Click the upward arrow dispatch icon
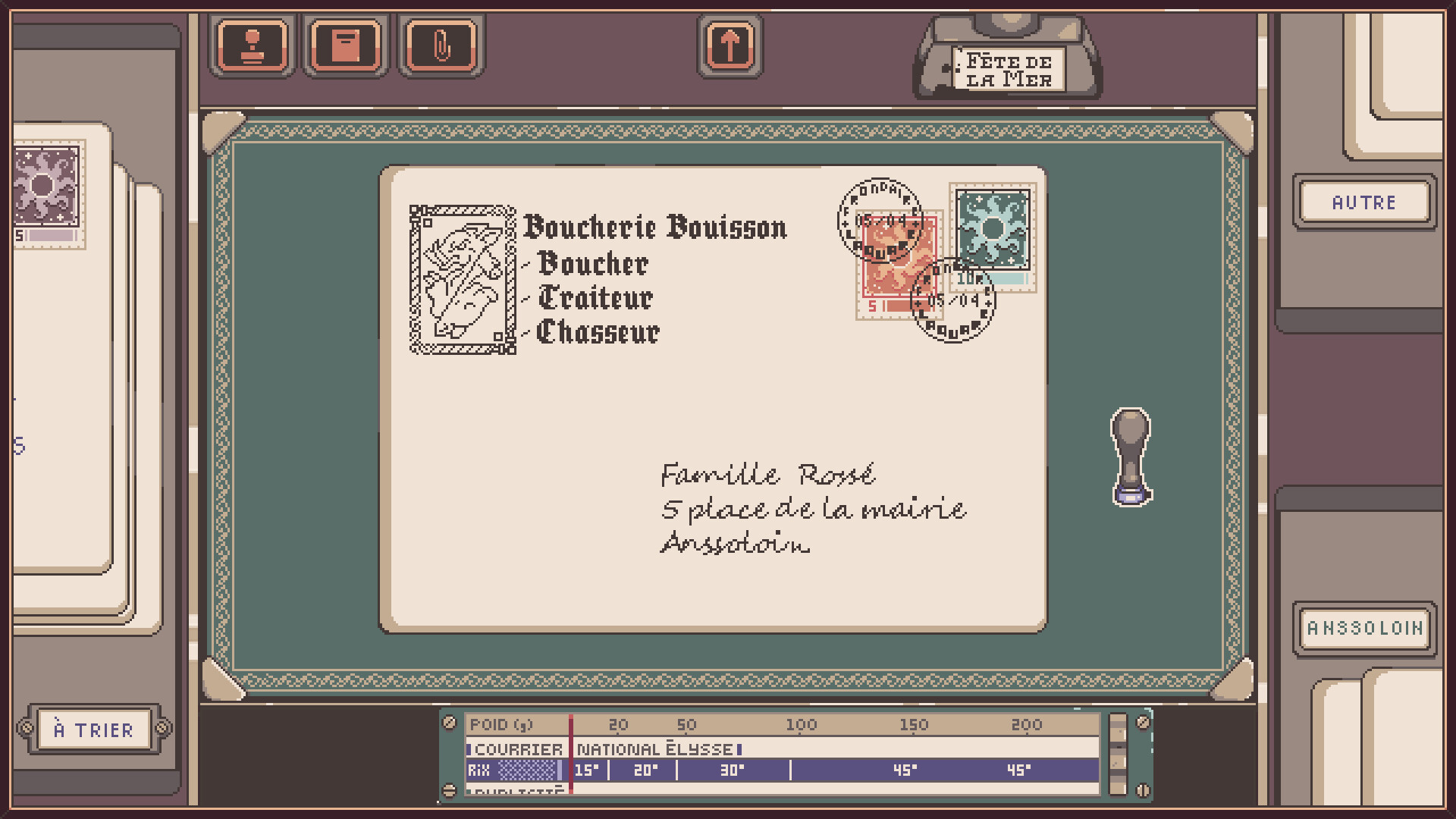The height and width of the screenshot is (819, 1456). pyautogui.click(x=730, y=46)
